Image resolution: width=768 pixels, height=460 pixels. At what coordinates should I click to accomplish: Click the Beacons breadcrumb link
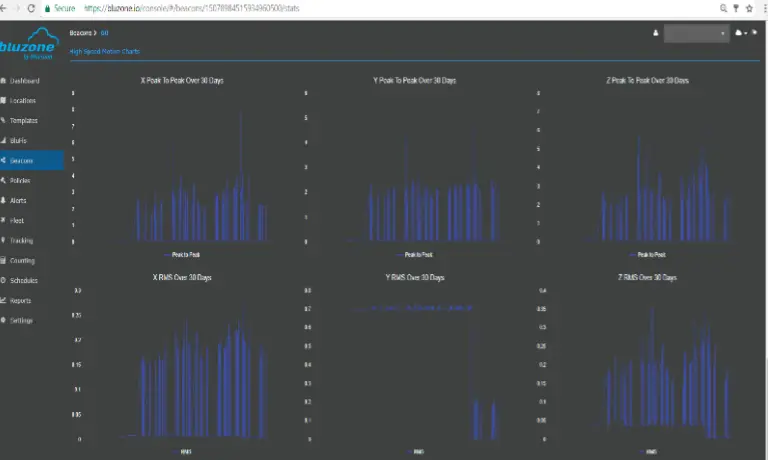pos(80,33)
